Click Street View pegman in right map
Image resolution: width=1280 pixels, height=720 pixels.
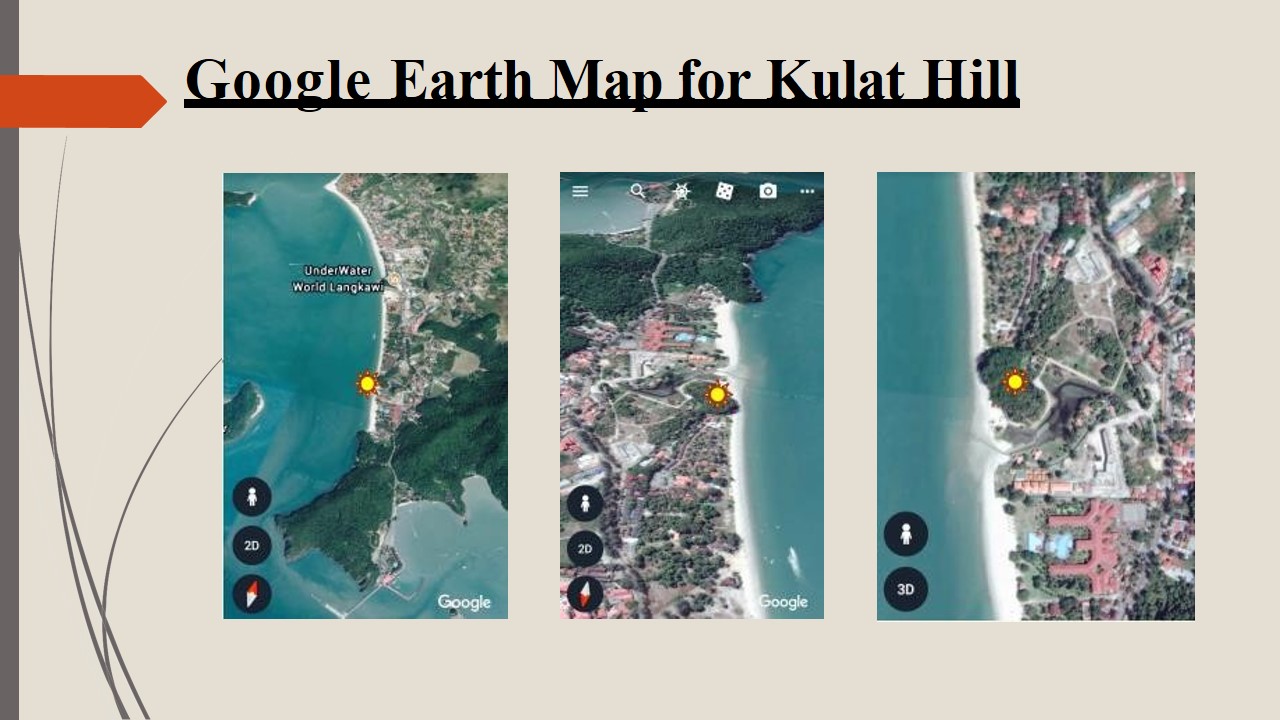(x=906, y=534)
